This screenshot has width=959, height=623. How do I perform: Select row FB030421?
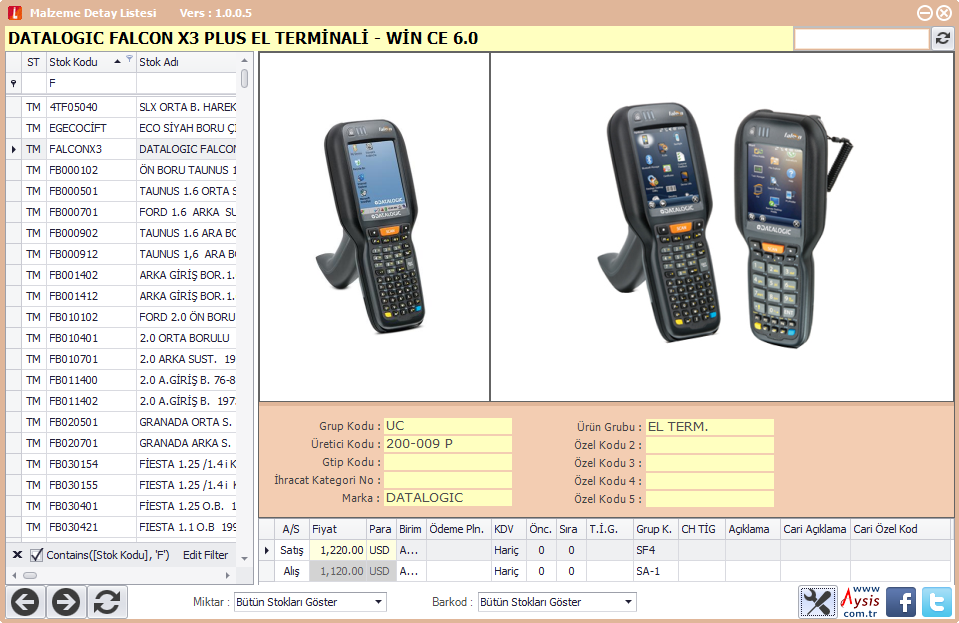pyautogui.click(x=121, y=527)
